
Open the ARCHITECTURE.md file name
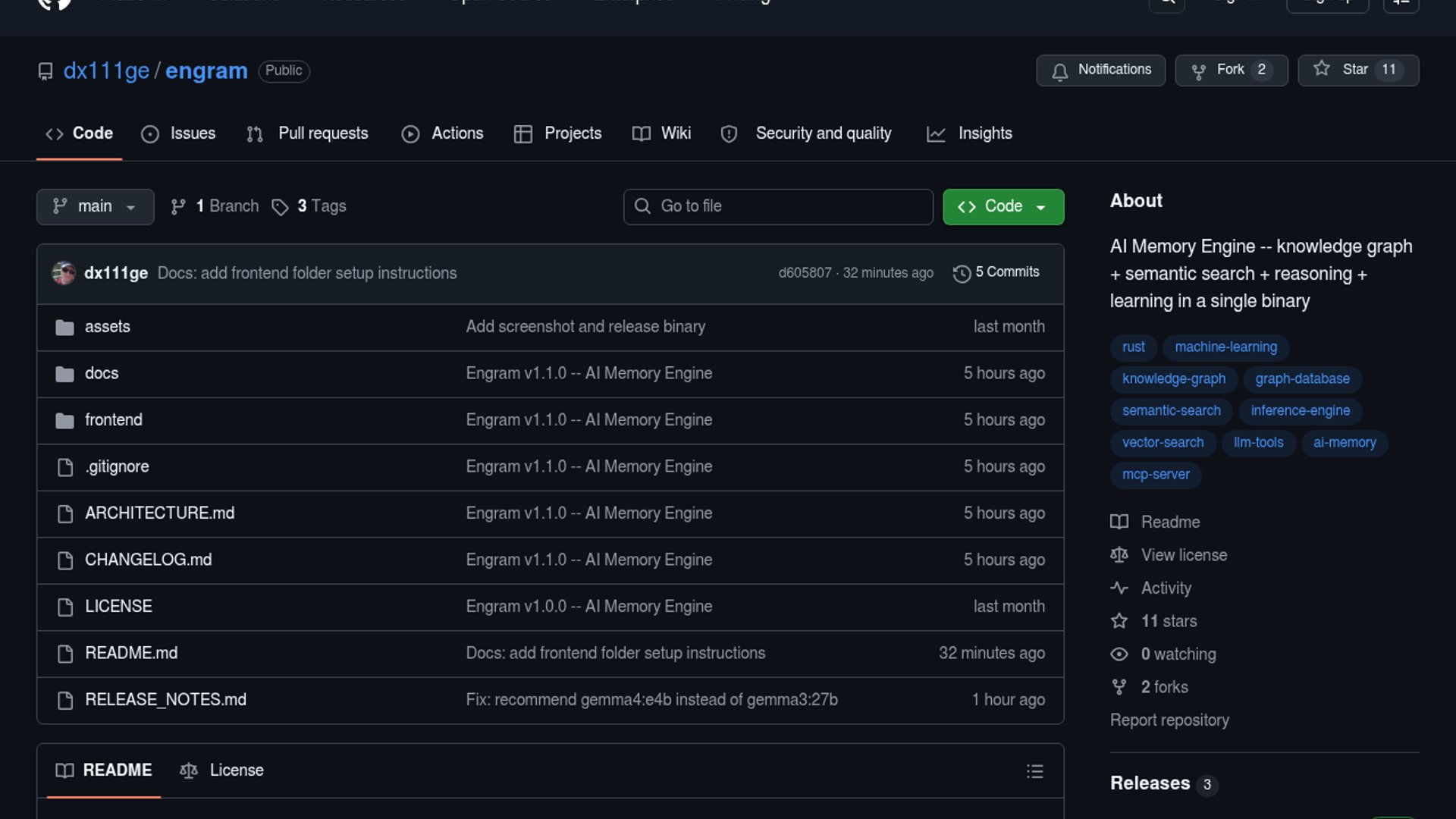pyautogui.click(x=160, y=513)
